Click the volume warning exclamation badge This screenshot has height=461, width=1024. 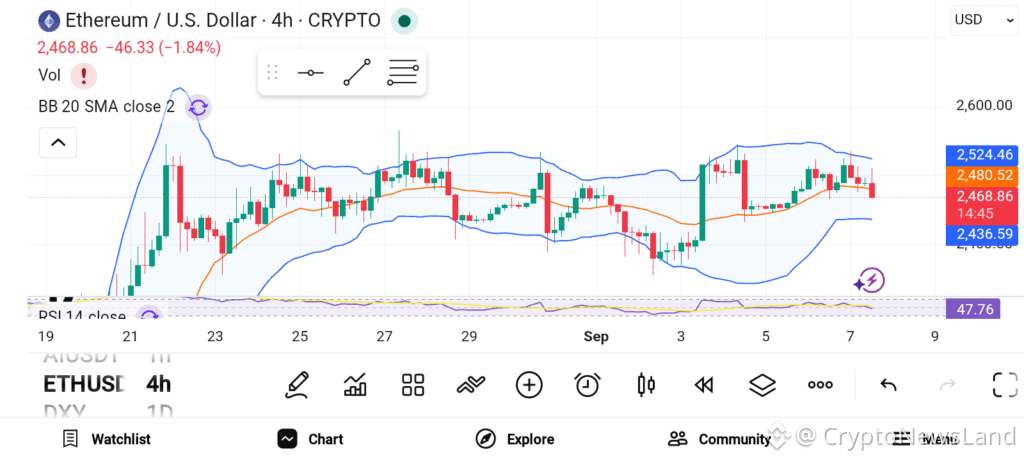pyautogui.click(x=84, y=76)
